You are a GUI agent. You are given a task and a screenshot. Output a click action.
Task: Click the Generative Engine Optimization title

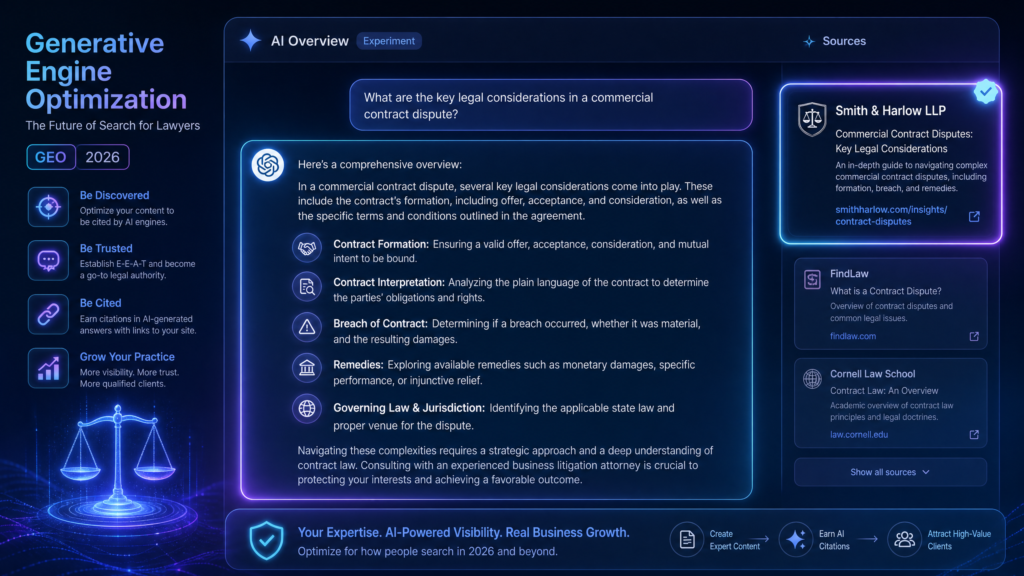point(106,71)
